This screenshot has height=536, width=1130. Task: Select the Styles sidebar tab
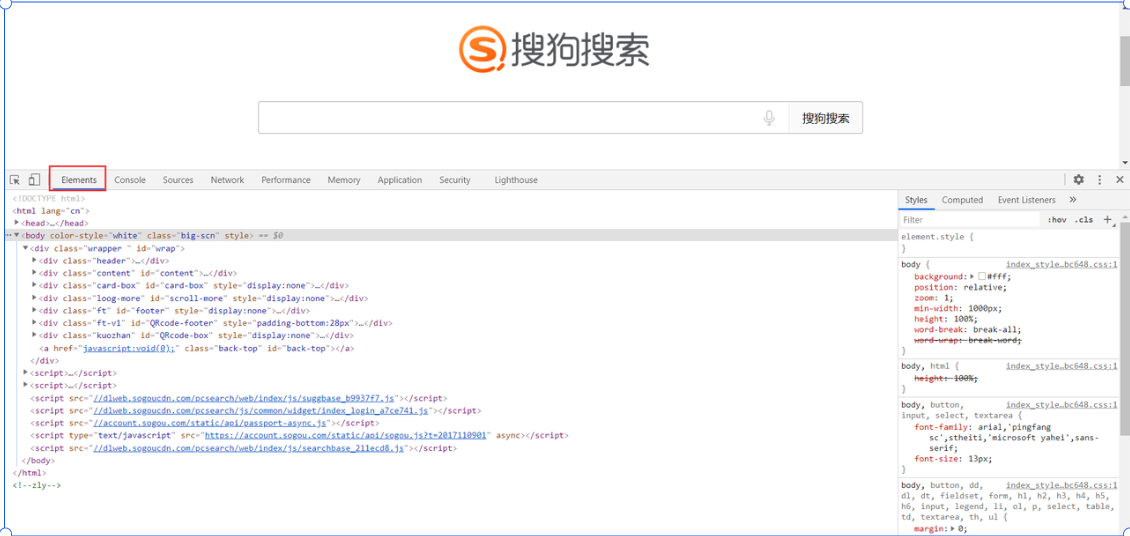[x=916, y=200]
